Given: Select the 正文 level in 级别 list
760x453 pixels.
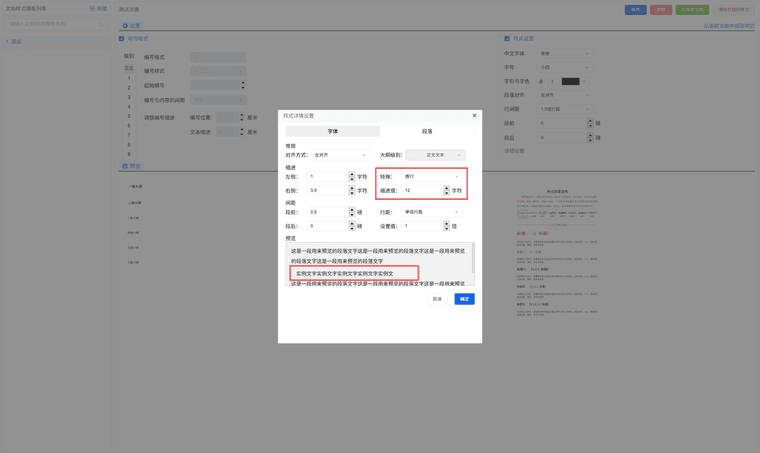Looking at the screenshot, I should click(x=129, y=68).
